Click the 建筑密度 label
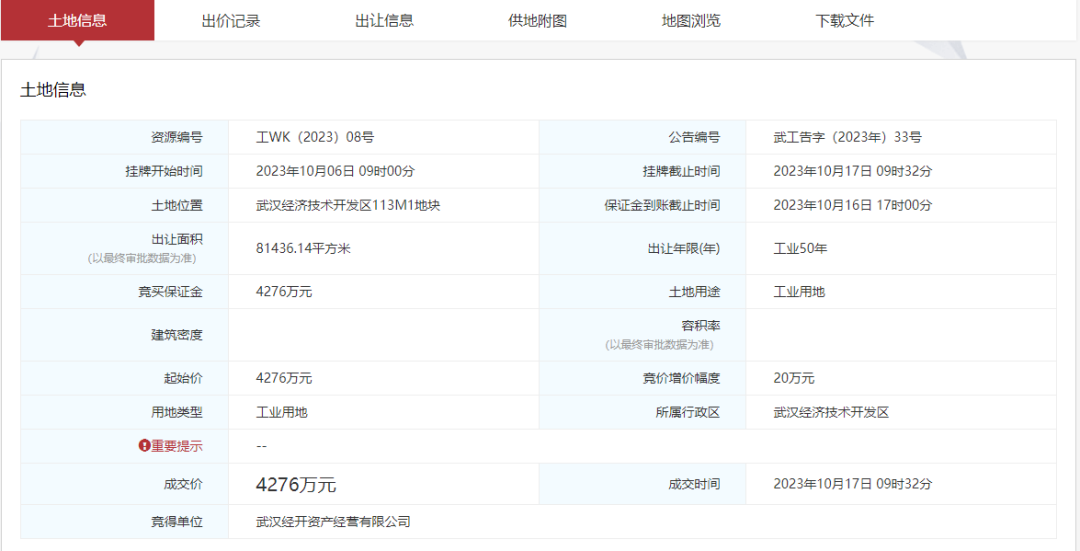The width and height of the screenshot is (1080, 551). (x=177, y=335)
